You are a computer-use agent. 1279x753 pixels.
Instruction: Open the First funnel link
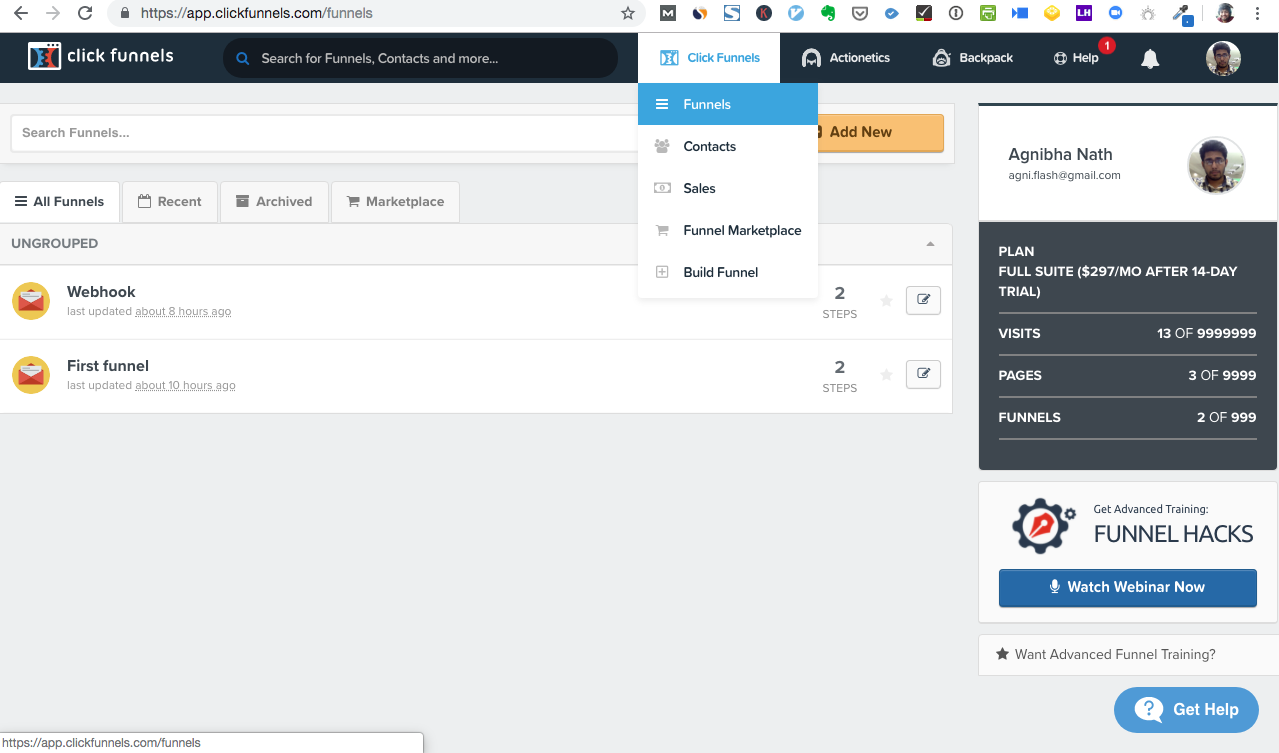pos(108,366)
